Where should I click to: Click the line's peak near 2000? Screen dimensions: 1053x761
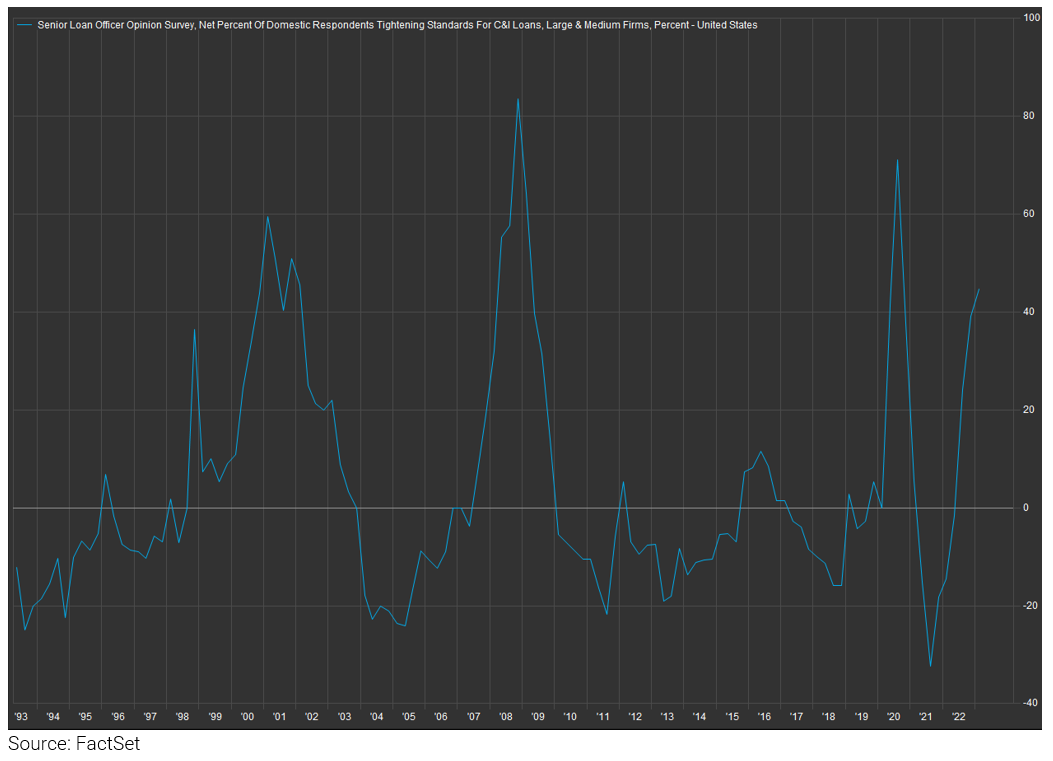pyautogui.click(x=267, y=216)
